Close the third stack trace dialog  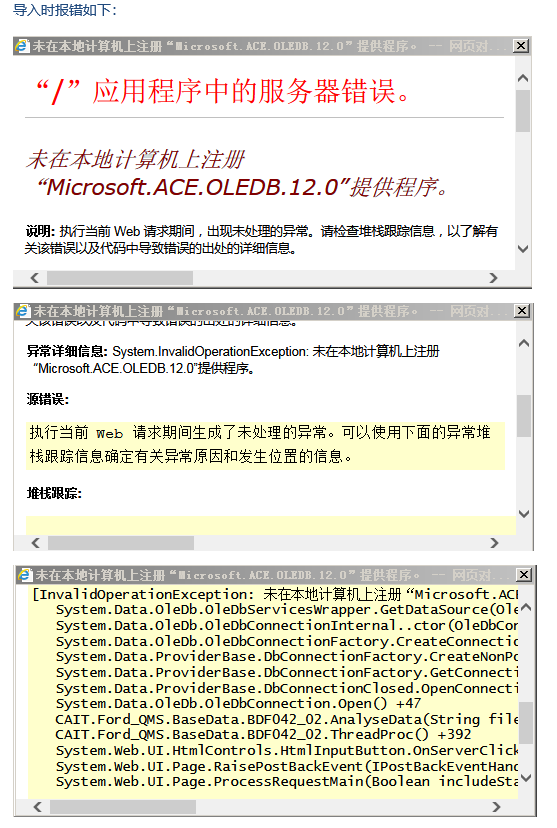tap(524, 575)
